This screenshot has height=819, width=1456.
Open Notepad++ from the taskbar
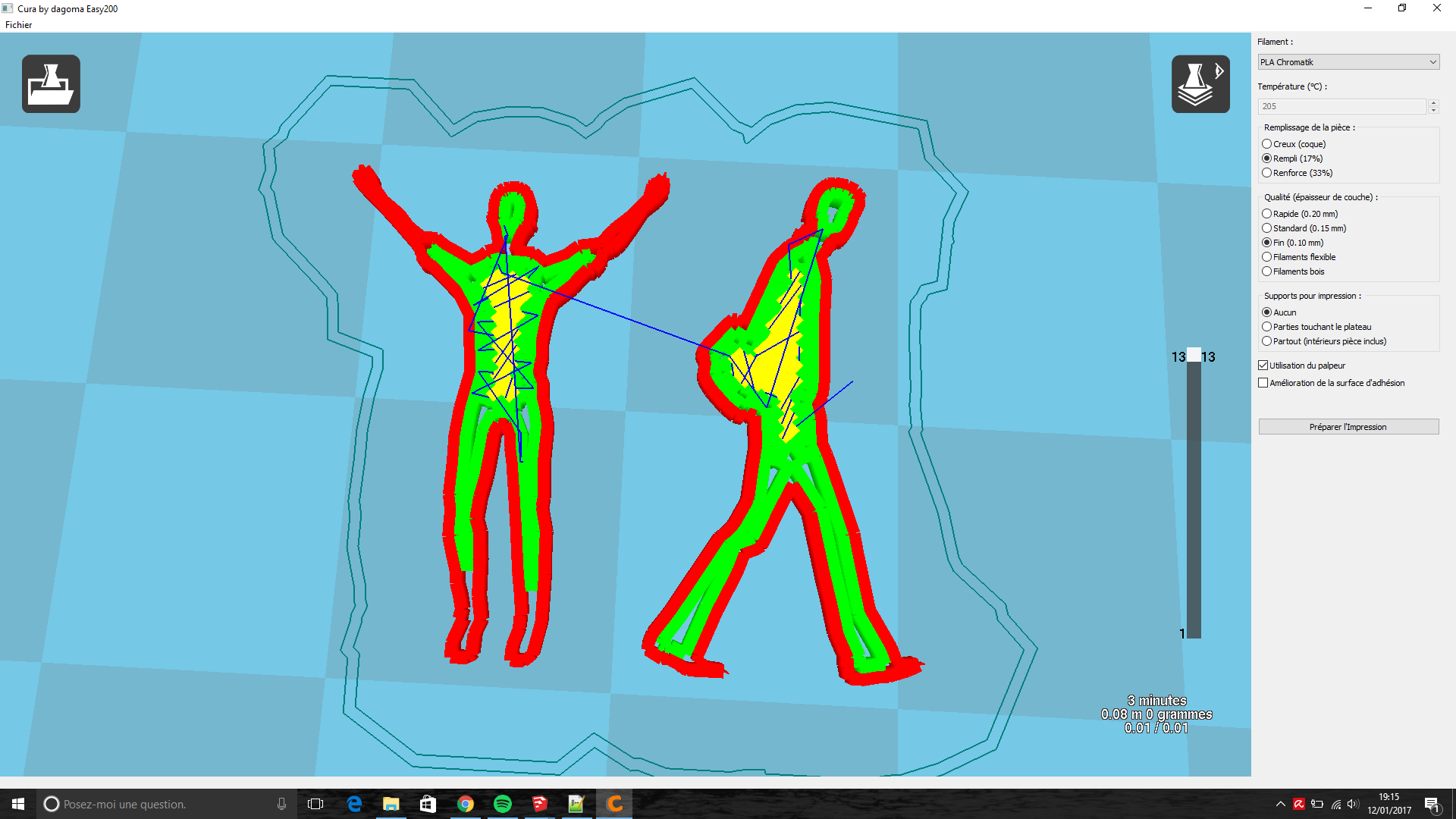pos(576,804)
